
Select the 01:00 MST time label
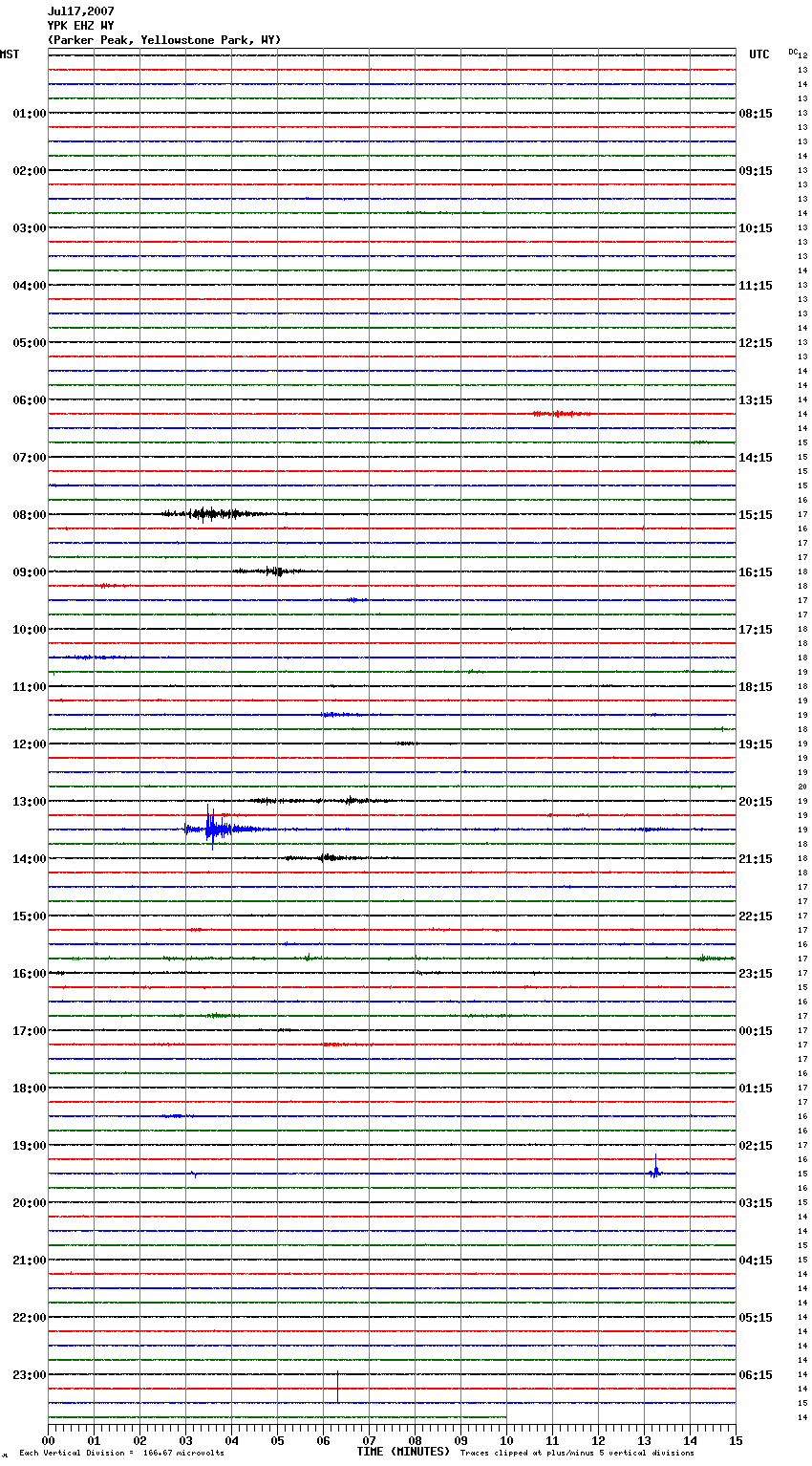30,114
